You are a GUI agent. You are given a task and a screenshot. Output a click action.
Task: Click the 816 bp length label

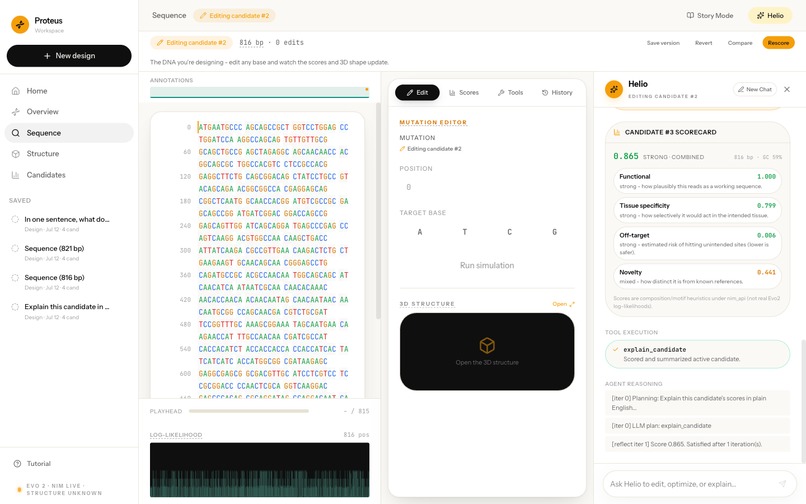coord(251,43)
